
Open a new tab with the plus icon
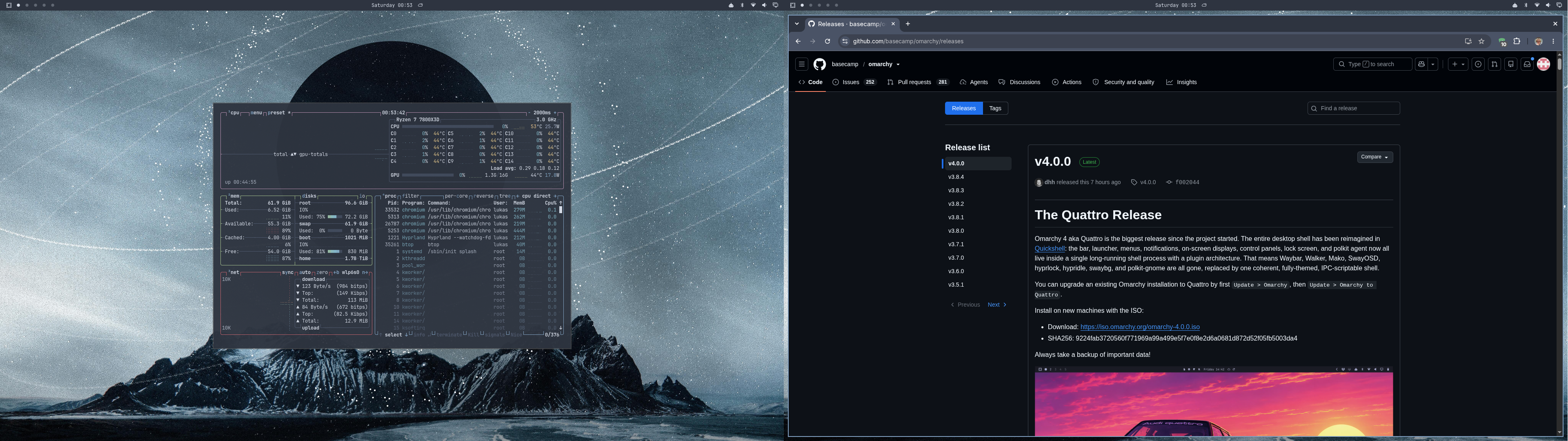(x=907, y=24)
